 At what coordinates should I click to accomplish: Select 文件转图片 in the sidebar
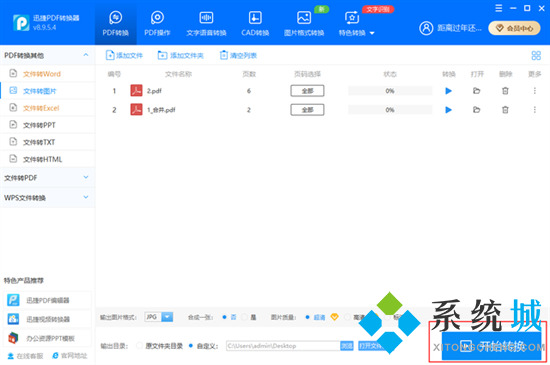47,91
